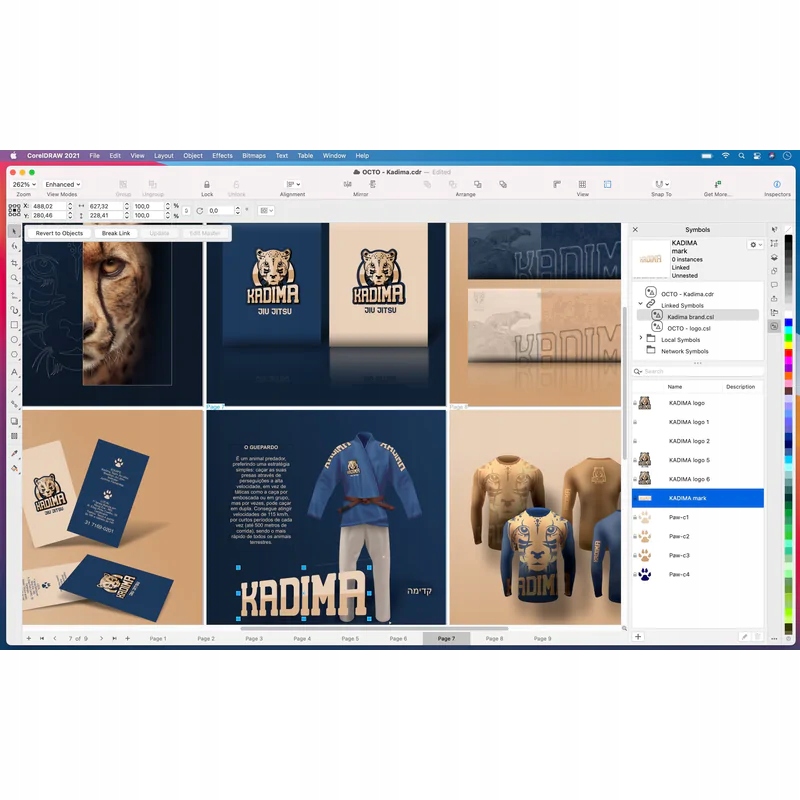The image size is (800, 800).
Task: Increase the X position stepper
Action: [x=70, y=204]
